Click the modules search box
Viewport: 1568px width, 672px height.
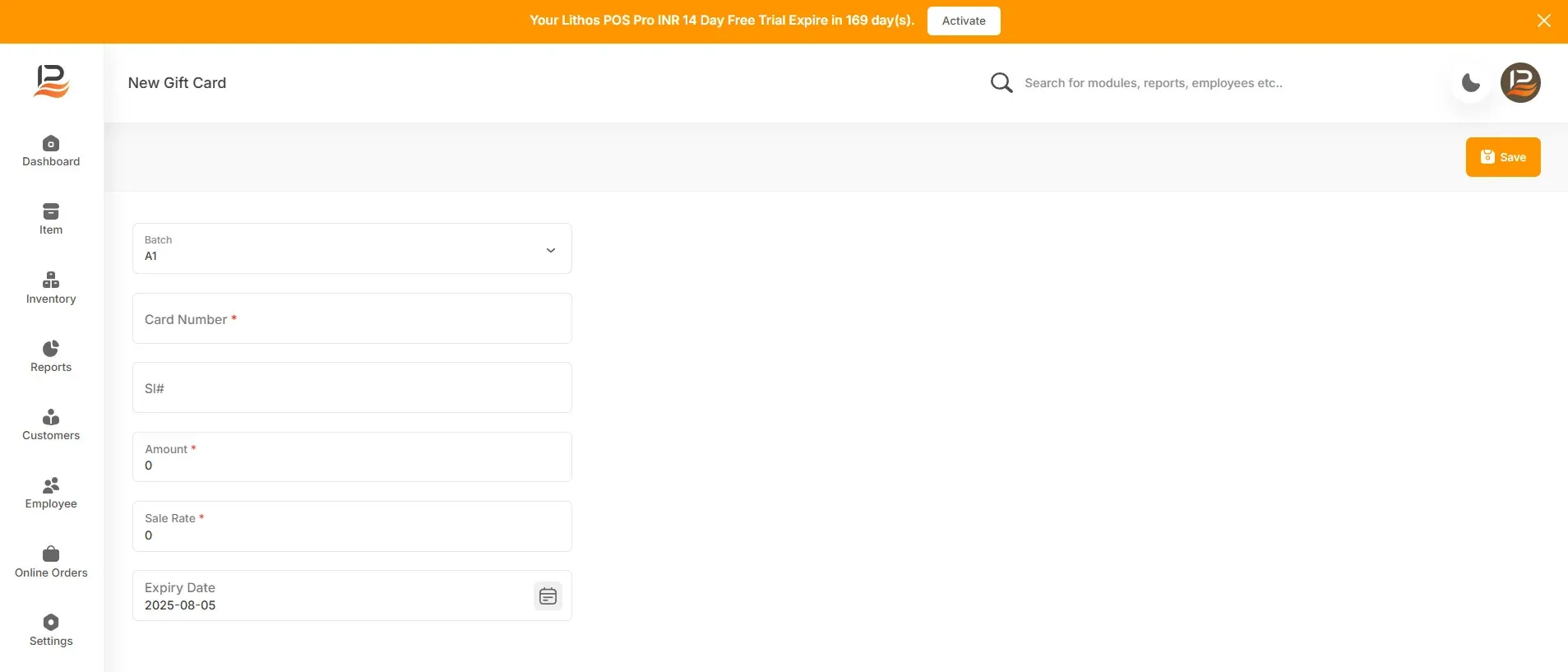[x=1153, y=83]
